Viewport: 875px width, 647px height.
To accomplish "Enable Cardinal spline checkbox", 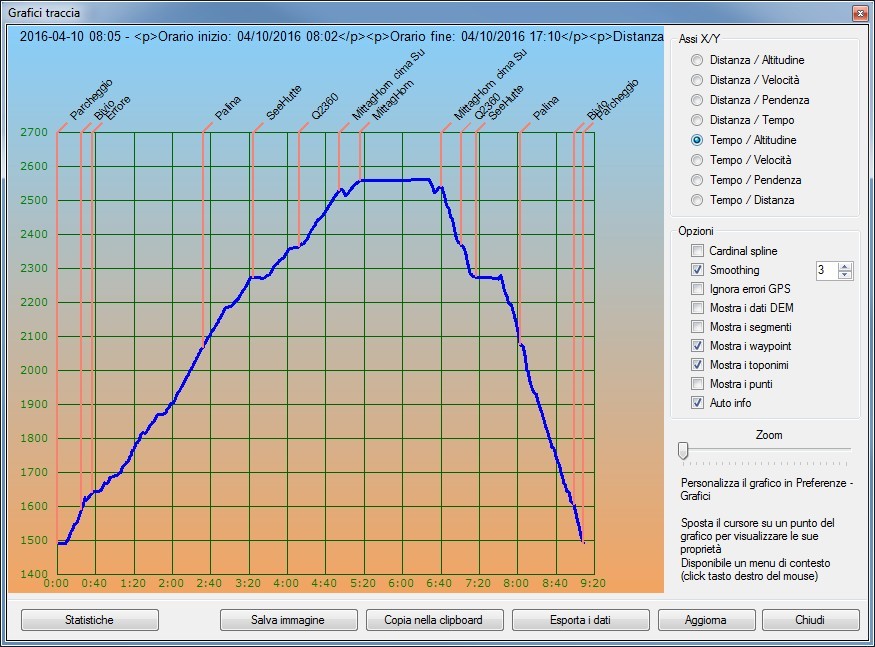I will point(698,251).
